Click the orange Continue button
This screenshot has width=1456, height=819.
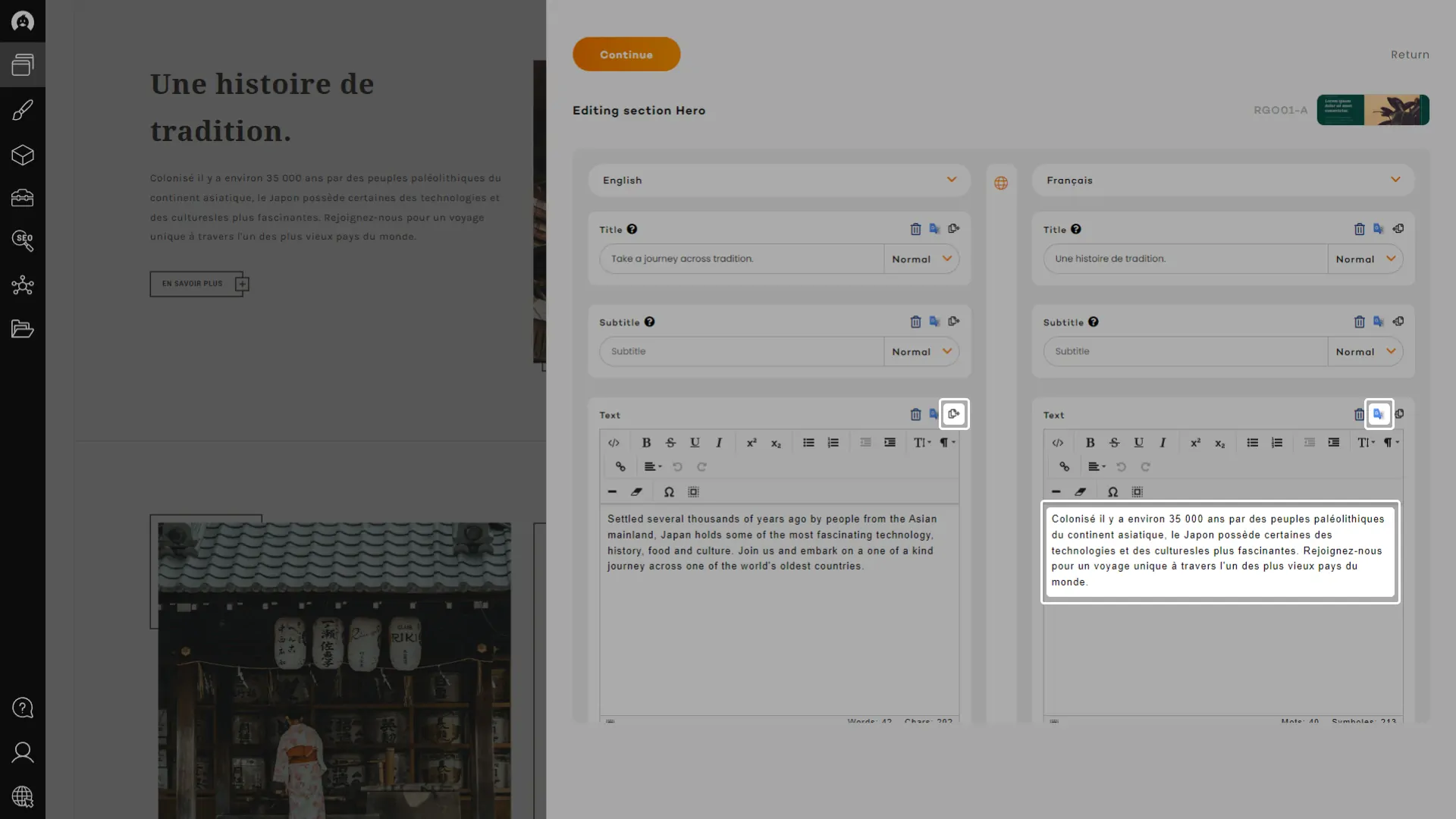626,55
